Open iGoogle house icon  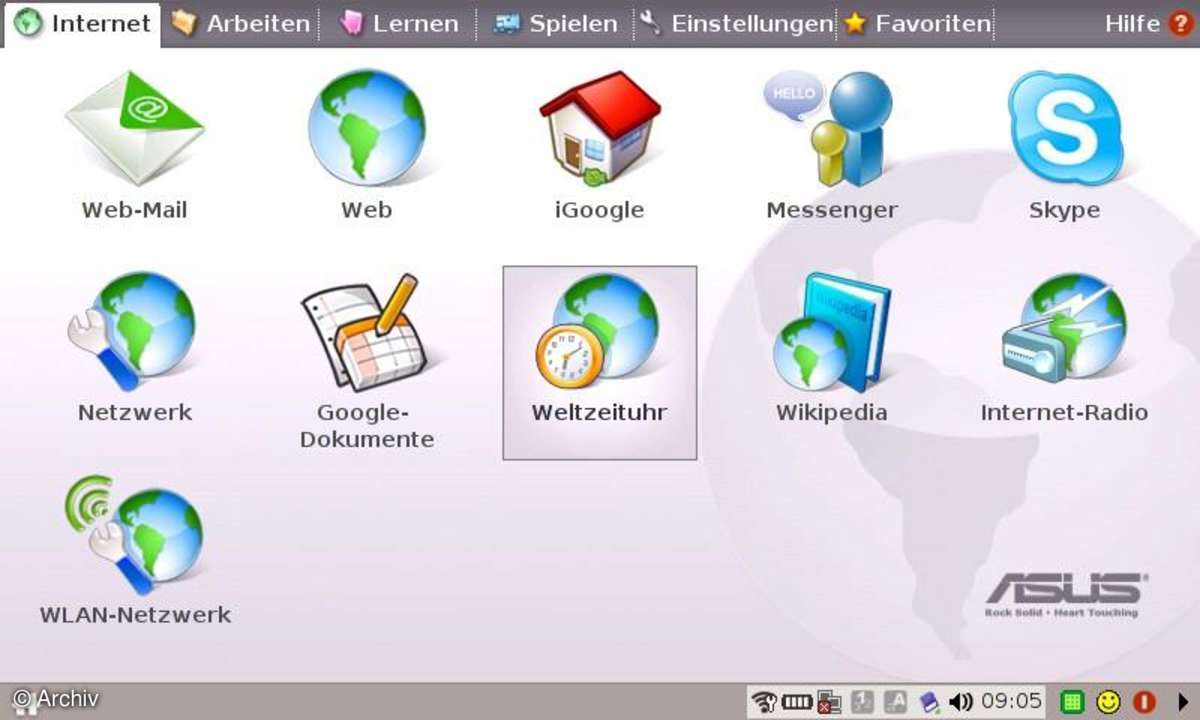point(599,145)
